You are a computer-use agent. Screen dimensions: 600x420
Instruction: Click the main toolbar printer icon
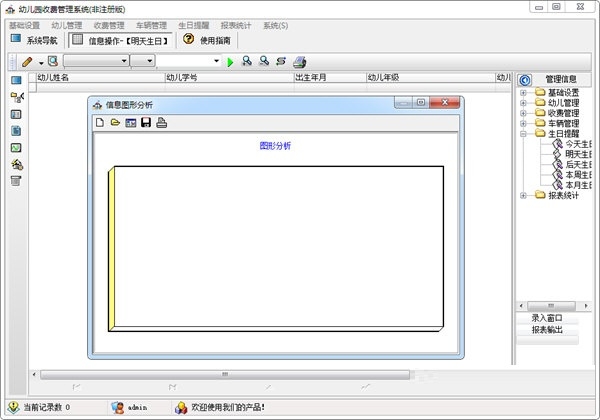[x=299, y=62]
